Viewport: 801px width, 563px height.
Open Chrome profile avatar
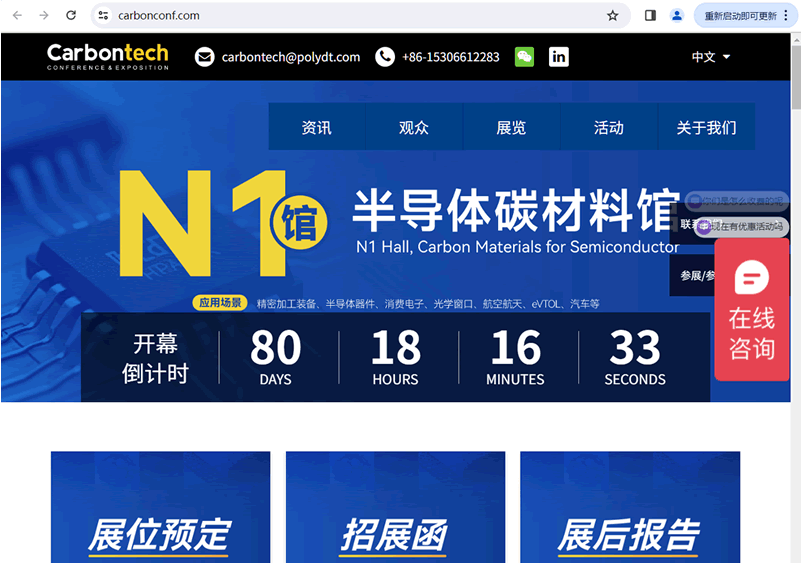pyautogui.click(x=677, y=15)
